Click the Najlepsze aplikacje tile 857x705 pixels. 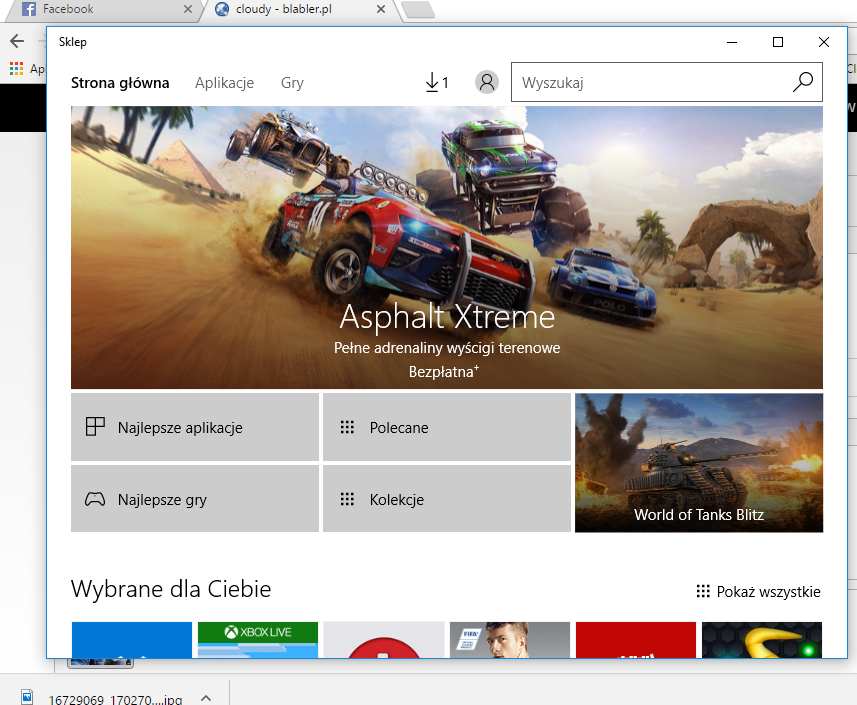coord(195,427)
